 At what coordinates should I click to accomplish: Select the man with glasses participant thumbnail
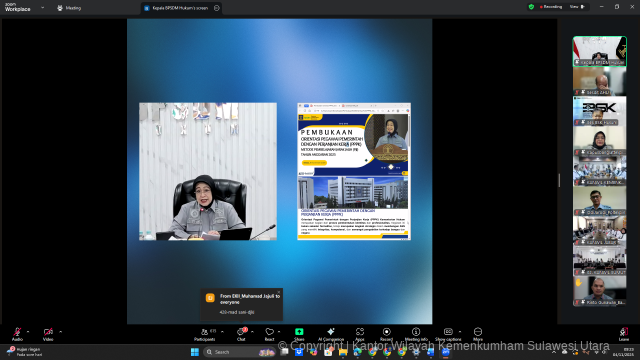pyautogui.click(x=600, y=201)
